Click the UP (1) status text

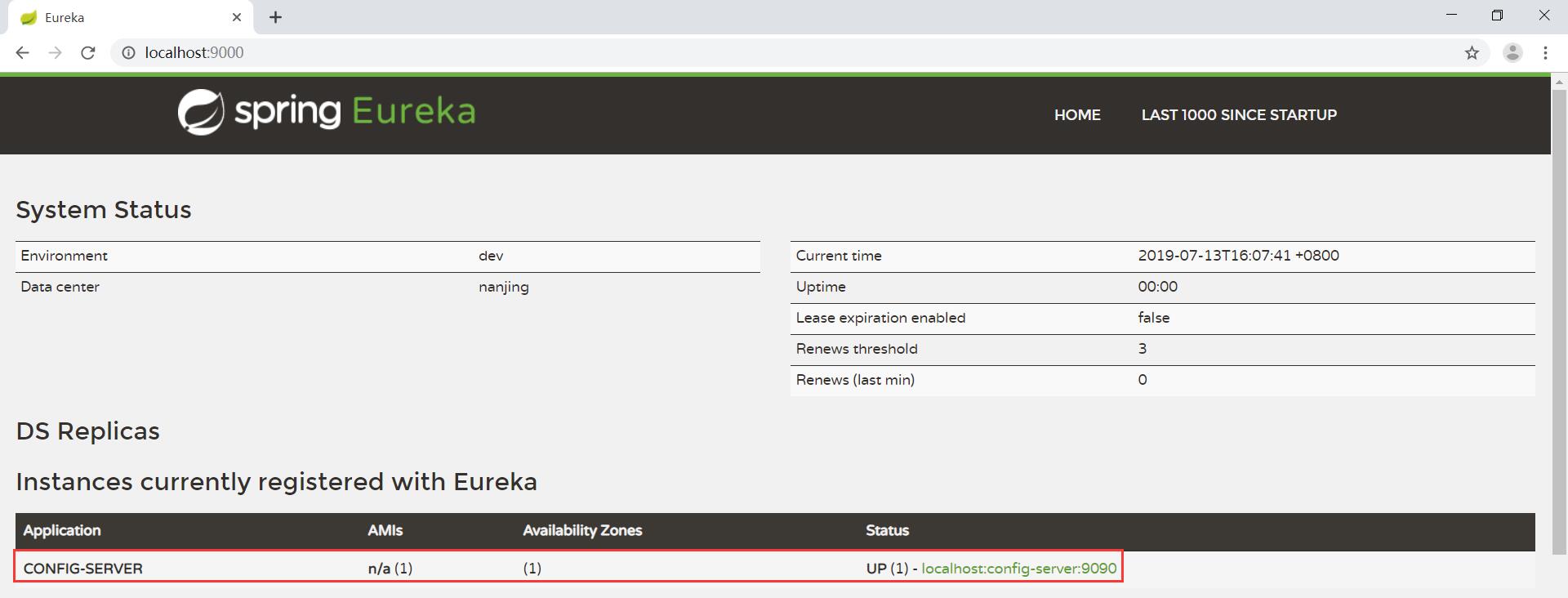point(888,568)
